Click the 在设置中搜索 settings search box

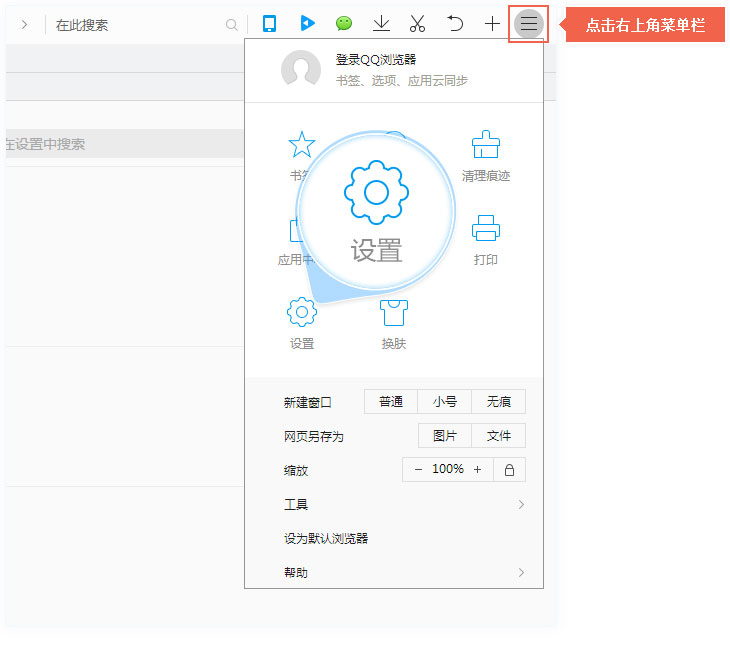[x=125, y=144]
